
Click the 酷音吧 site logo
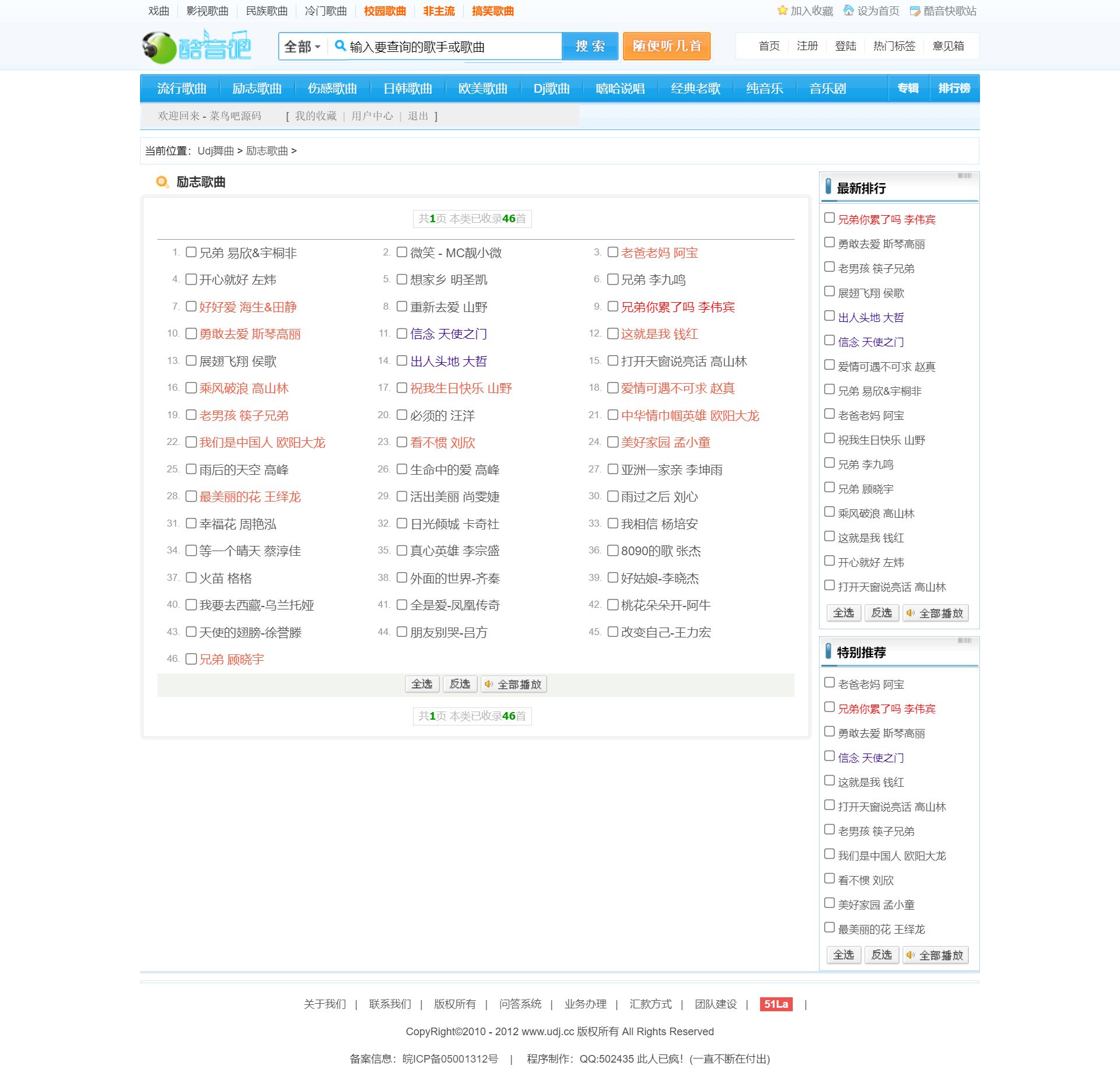(x=197, y=47)
